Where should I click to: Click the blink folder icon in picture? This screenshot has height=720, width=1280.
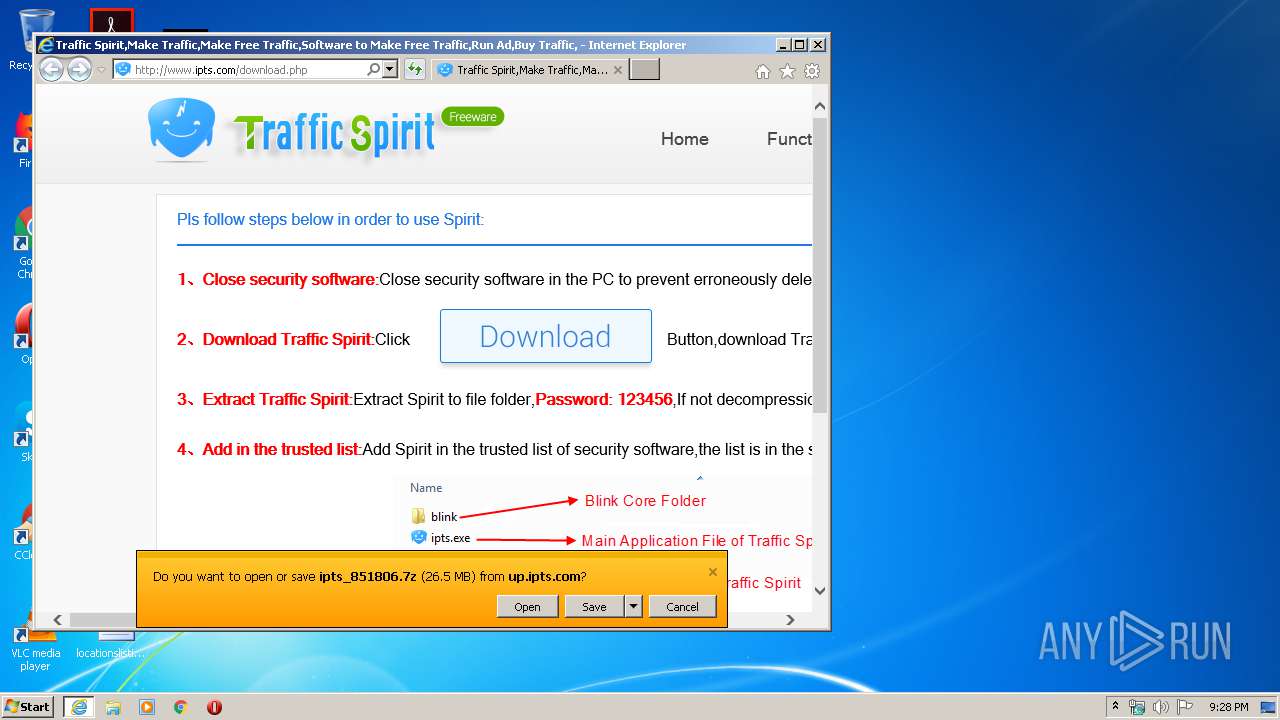coord(419,516)
